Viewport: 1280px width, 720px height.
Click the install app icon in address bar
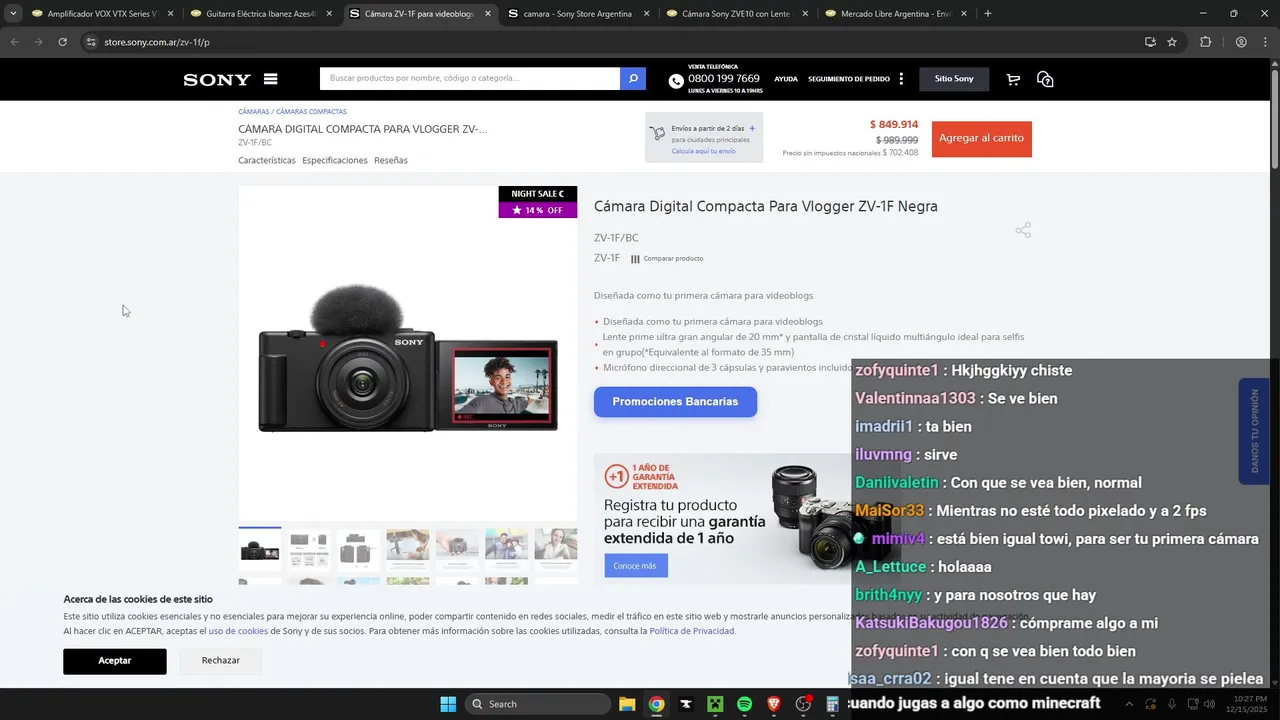(1150, 42)
